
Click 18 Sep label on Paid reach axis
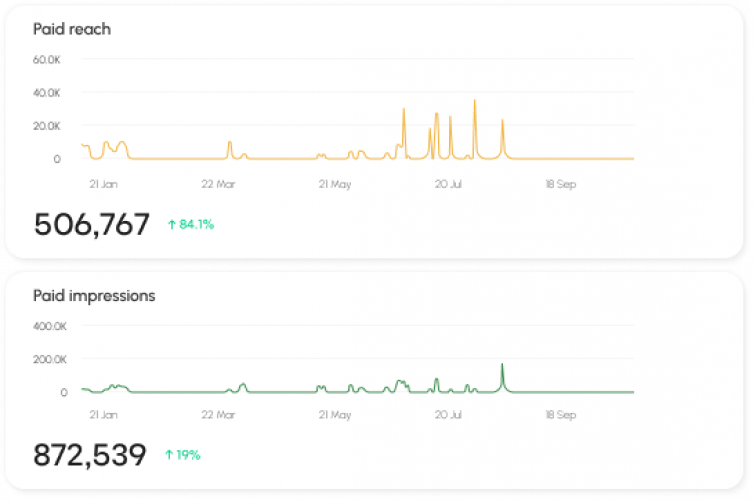click(x=561, y=184)
